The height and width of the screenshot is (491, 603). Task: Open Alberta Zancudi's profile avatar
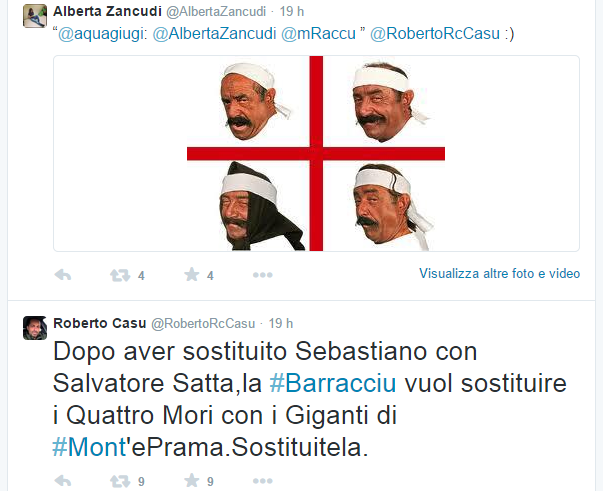pyautogui.click(x=35, y=16)
